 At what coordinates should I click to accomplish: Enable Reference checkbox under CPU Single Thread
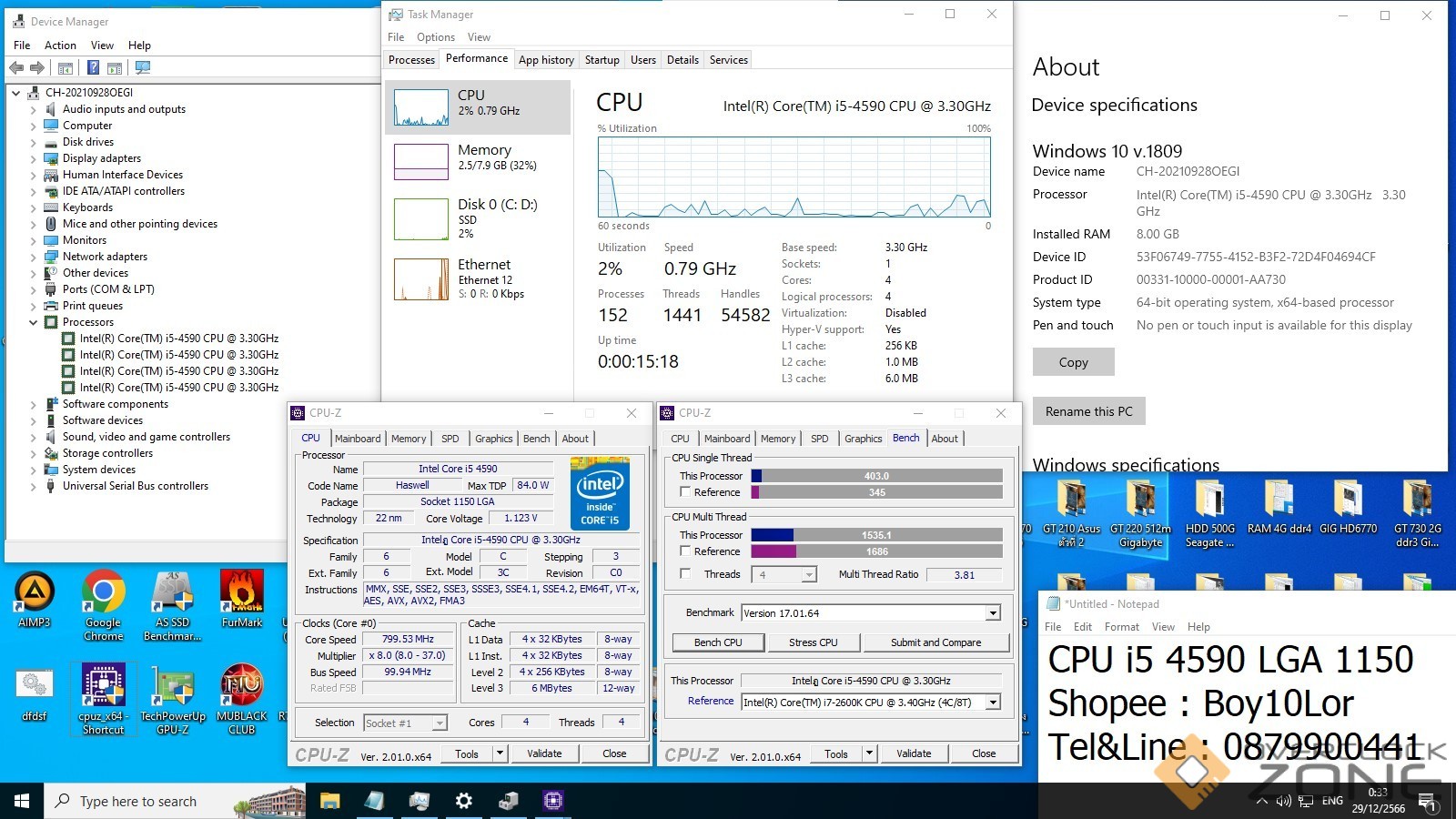pyautogui.click(x=686, y=492)
